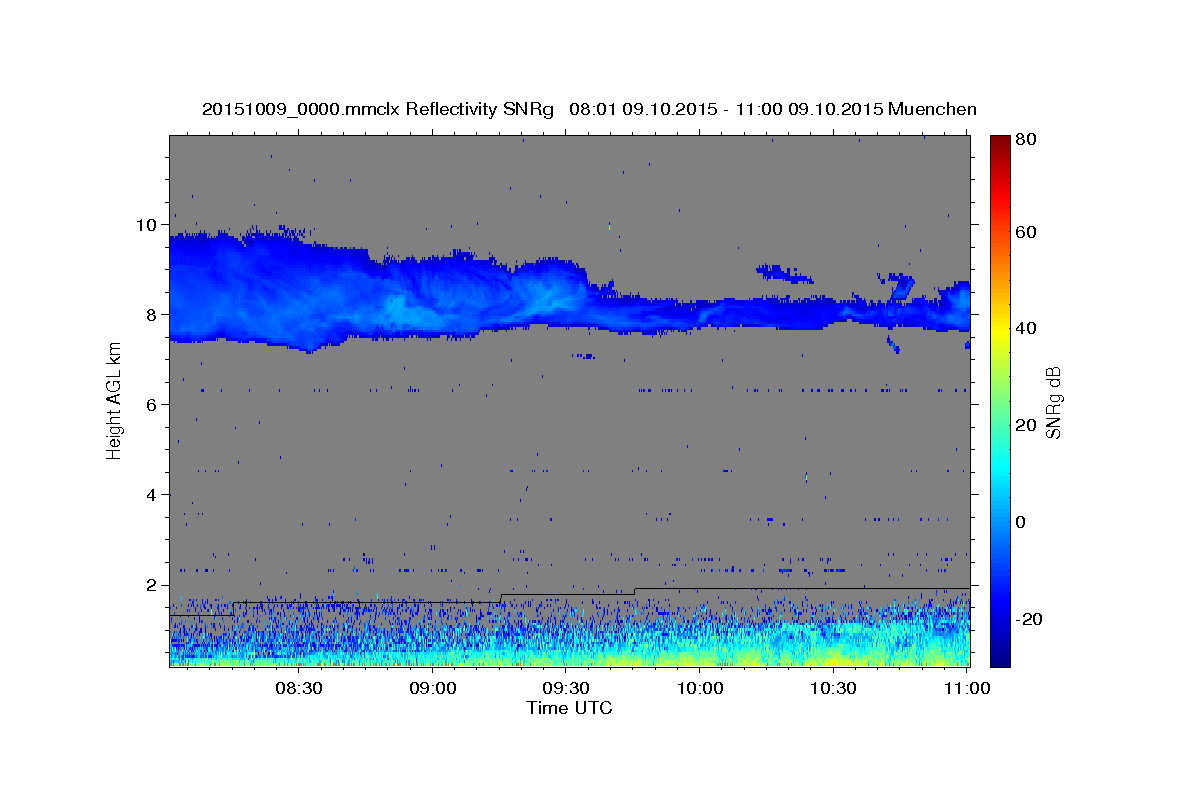The width and height of the screenshot is (1200, 800).
Task: Click the dark red top of colorbar
Action: click(x=1000, y=142)
